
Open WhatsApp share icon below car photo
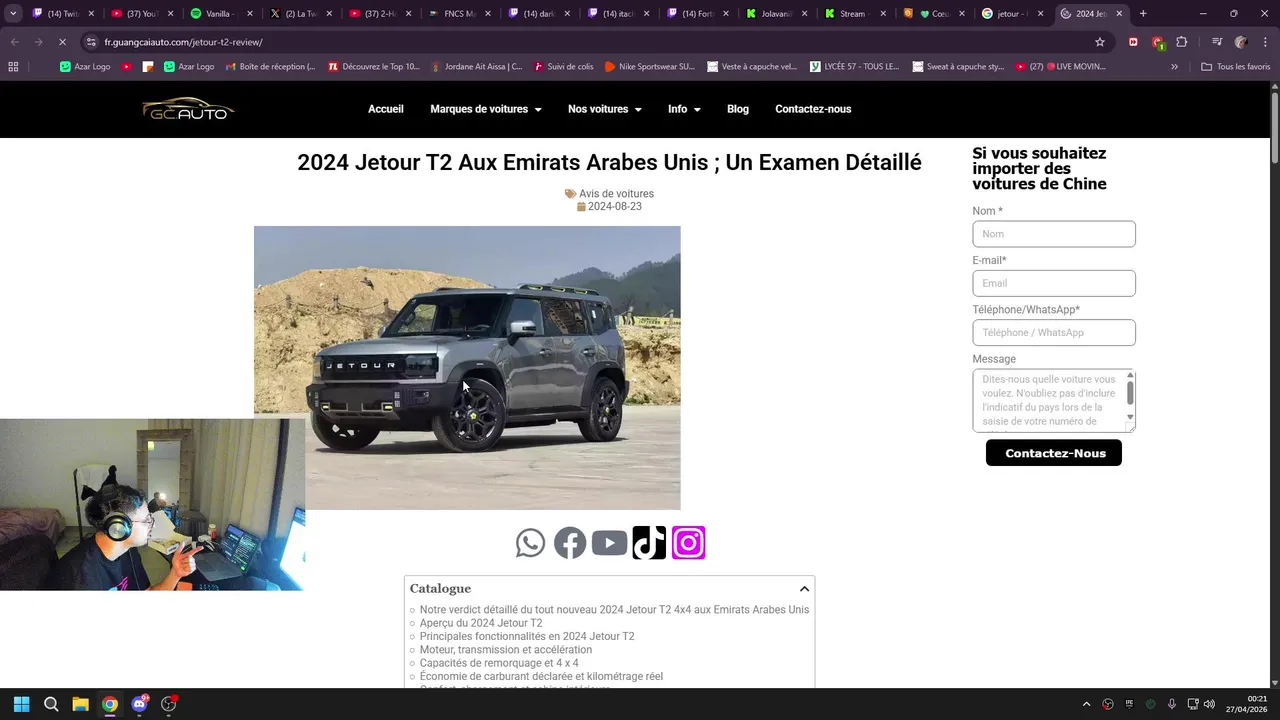coord(530,543)
